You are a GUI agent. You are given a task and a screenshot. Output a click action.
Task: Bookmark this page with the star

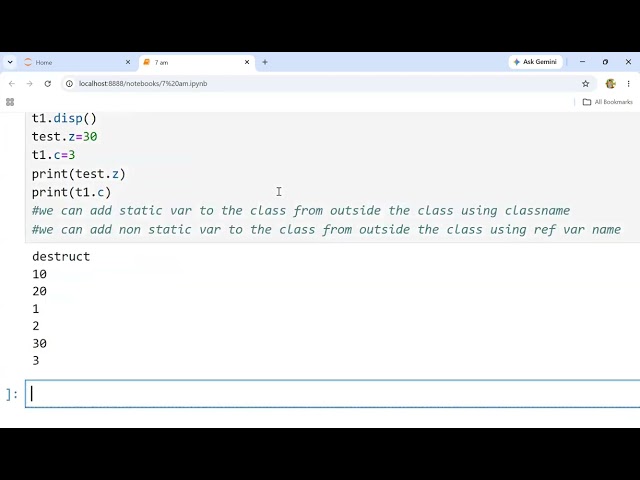coord(585,84)
